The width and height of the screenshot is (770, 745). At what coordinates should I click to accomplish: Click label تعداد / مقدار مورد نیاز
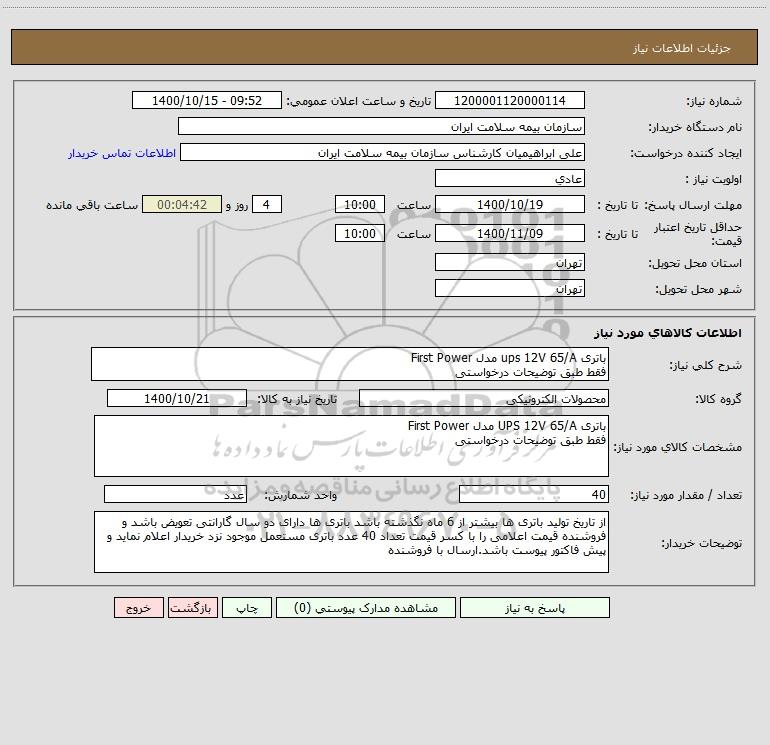pyautogui.click(x=686, y=496)
